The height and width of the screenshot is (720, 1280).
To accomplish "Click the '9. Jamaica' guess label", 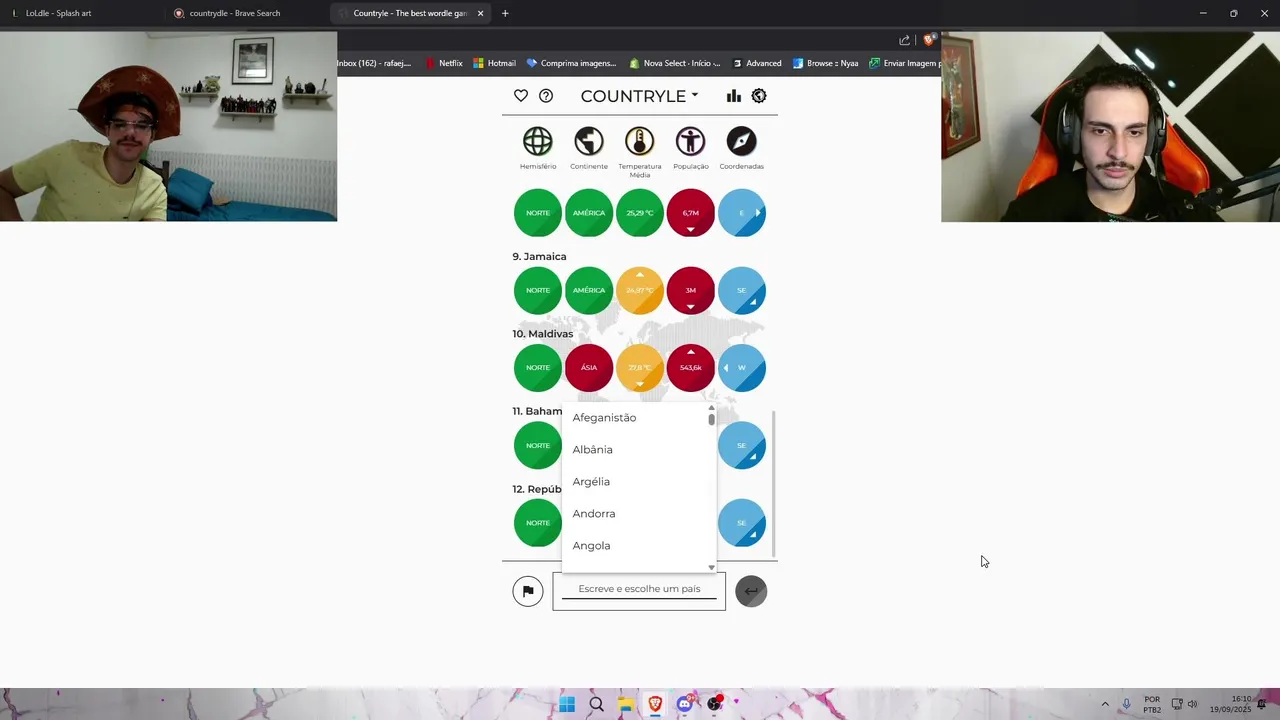I will [539, 257].
